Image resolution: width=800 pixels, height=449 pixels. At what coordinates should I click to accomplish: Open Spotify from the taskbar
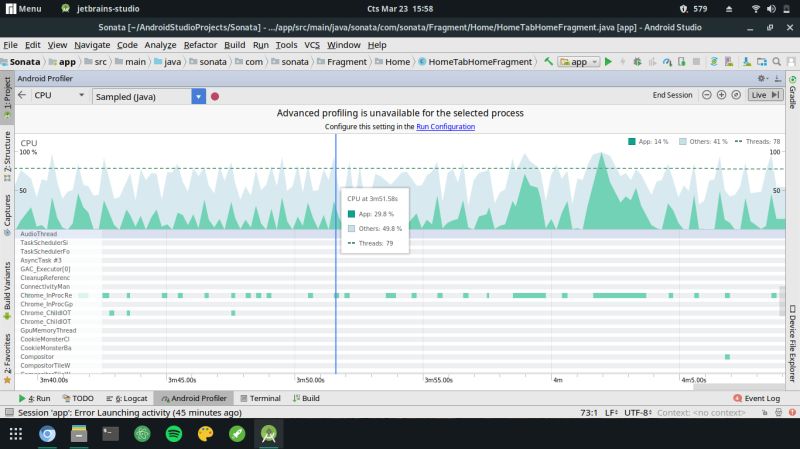pyautogui.click(x=174, y=434)
